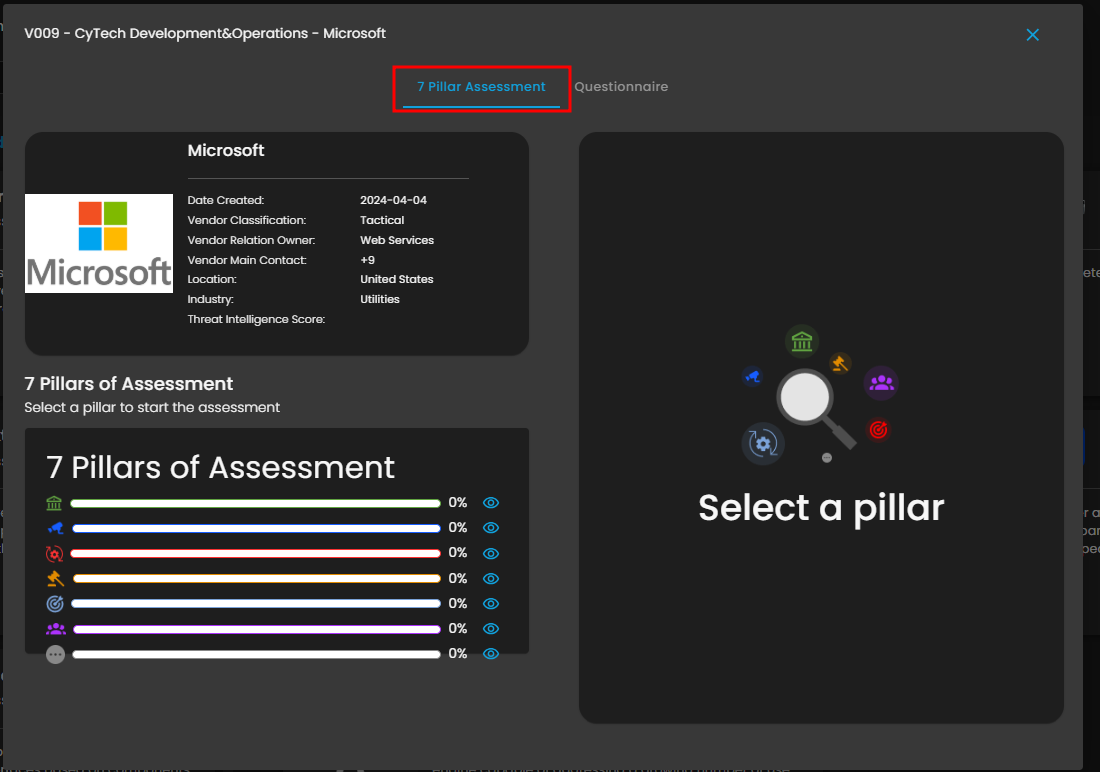Click the blue-outlined security camera progress bar
The height and width of the screenshot is (772, 1100).
click(x=255, y=528)
